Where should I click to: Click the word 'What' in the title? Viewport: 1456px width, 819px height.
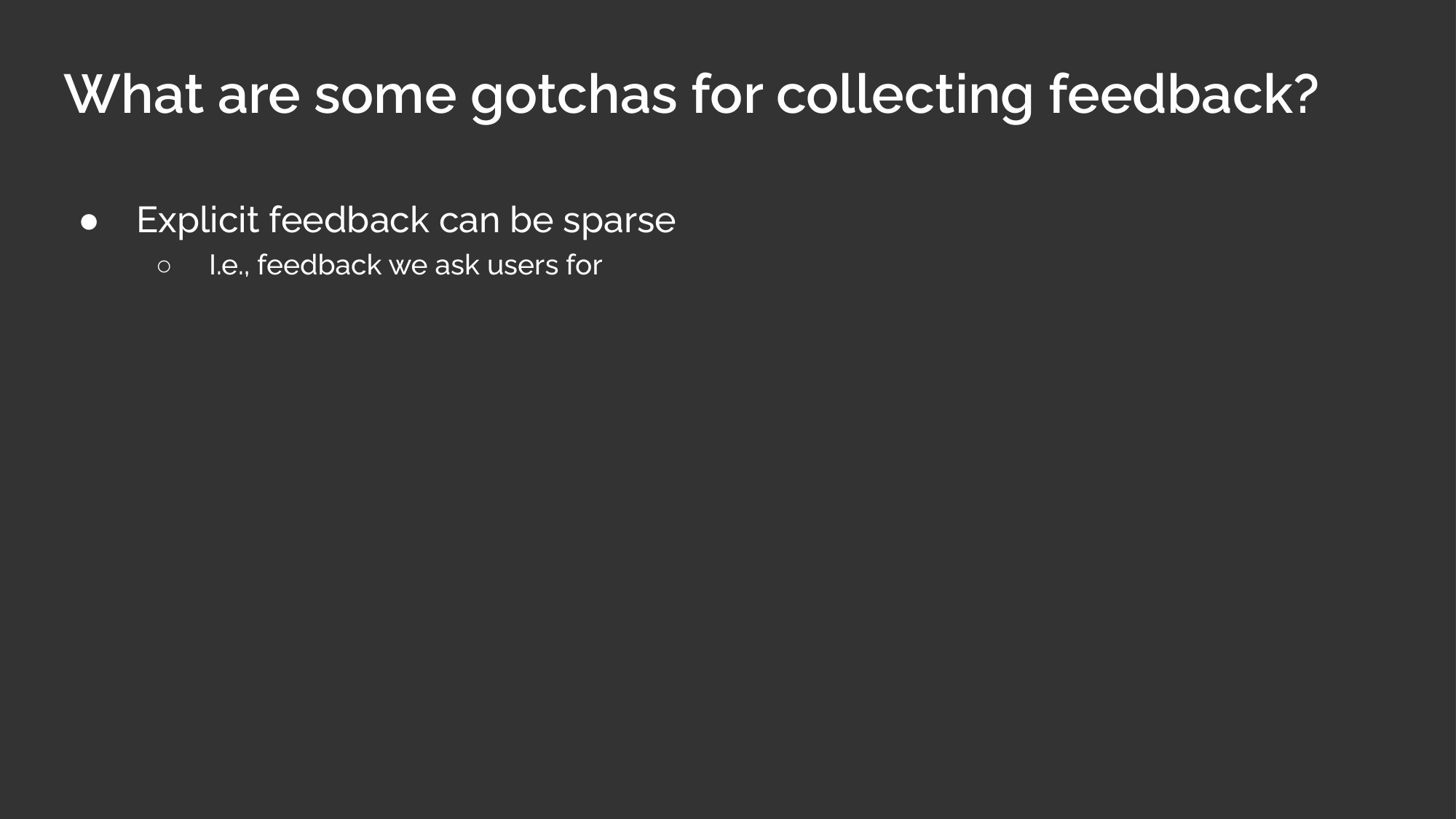[133, 94]
